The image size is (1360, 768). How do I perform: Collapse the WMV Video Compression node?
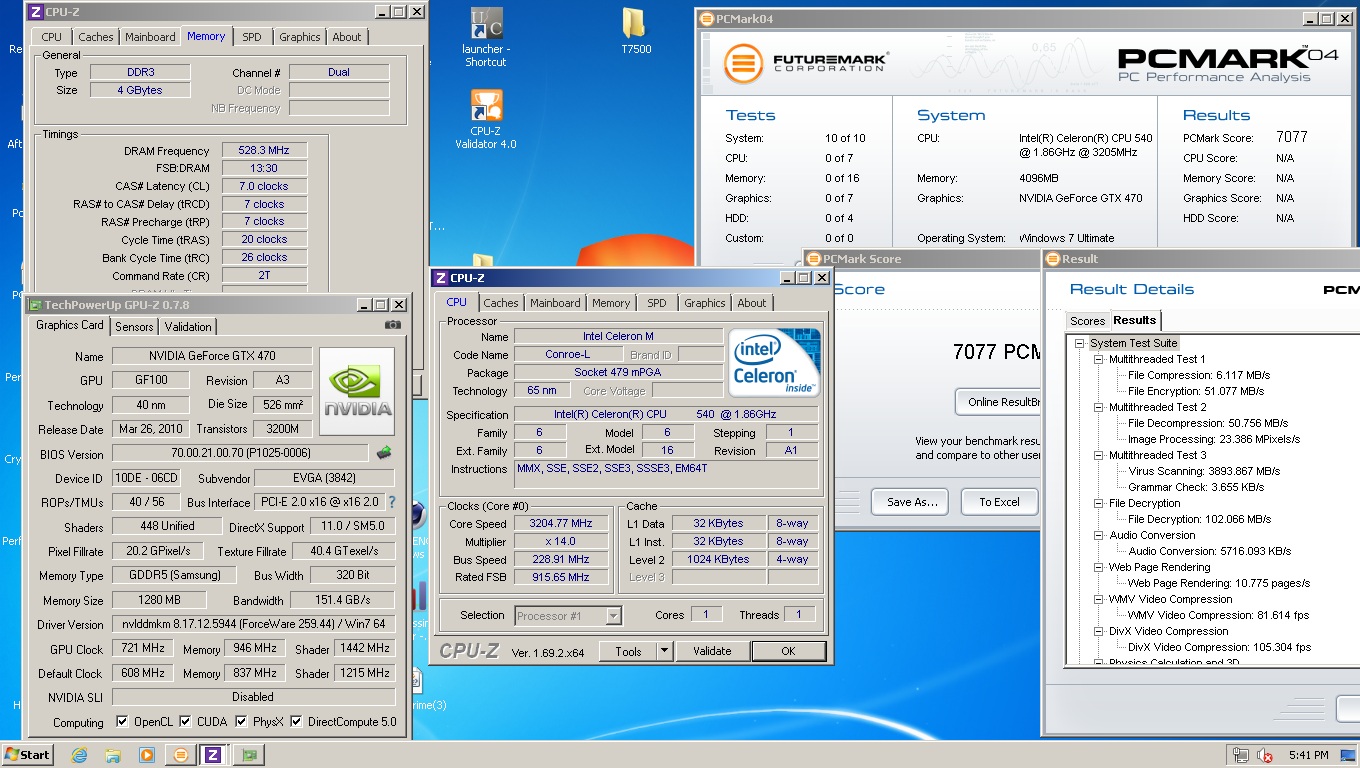tap(1098, 599)
